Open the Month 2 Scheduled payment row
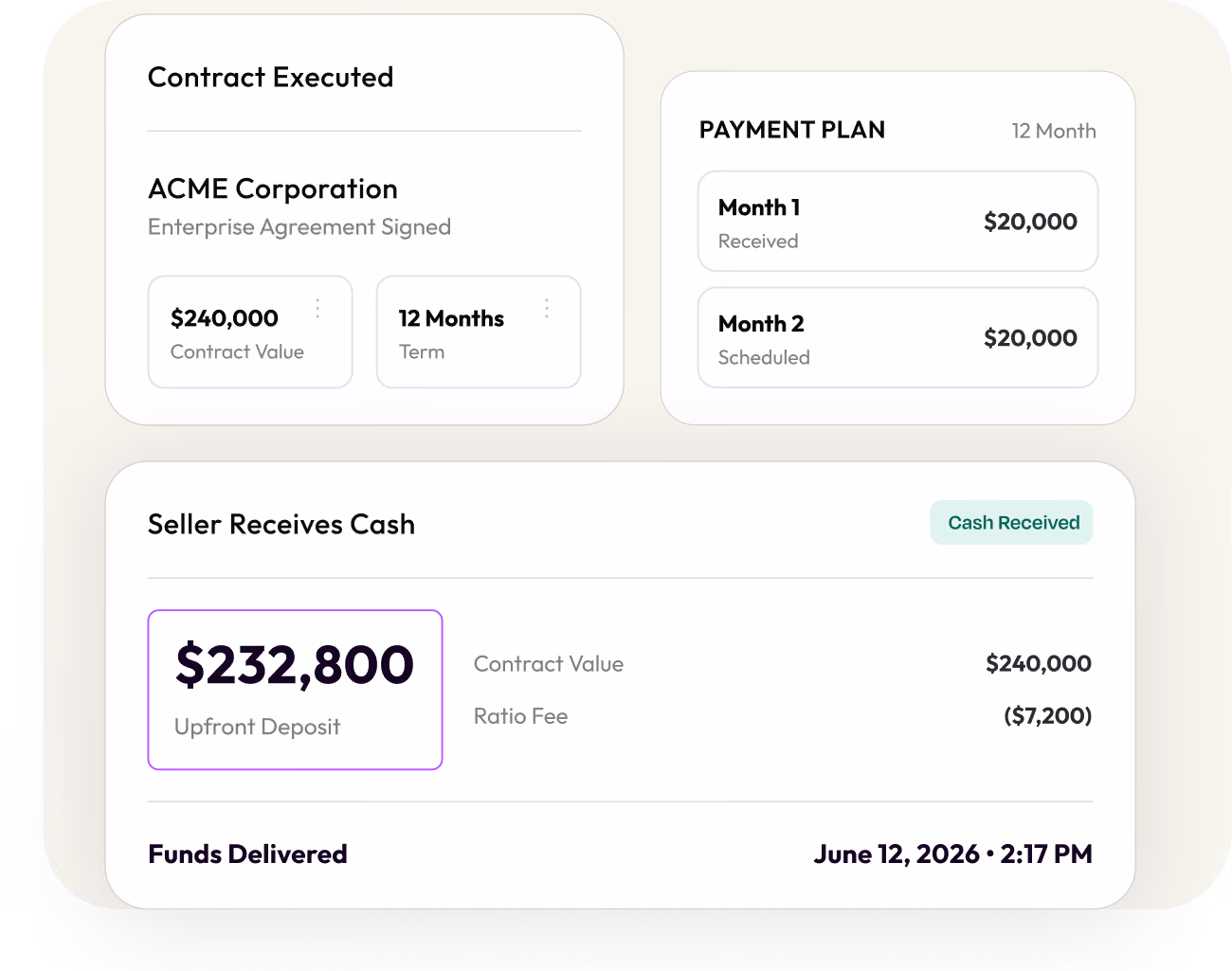The width and height of the screenshot is (1232, 971). point(897,338)
